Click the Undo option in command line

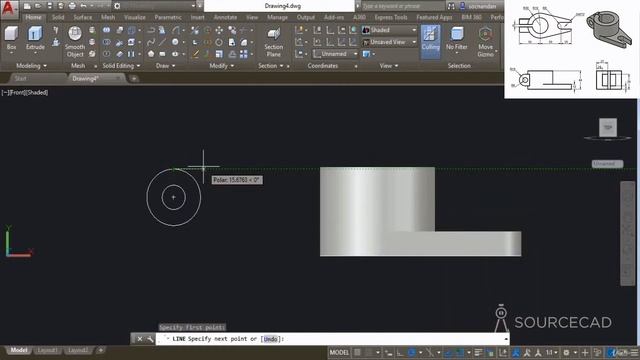pyautogui.click(x=270, y=339)
